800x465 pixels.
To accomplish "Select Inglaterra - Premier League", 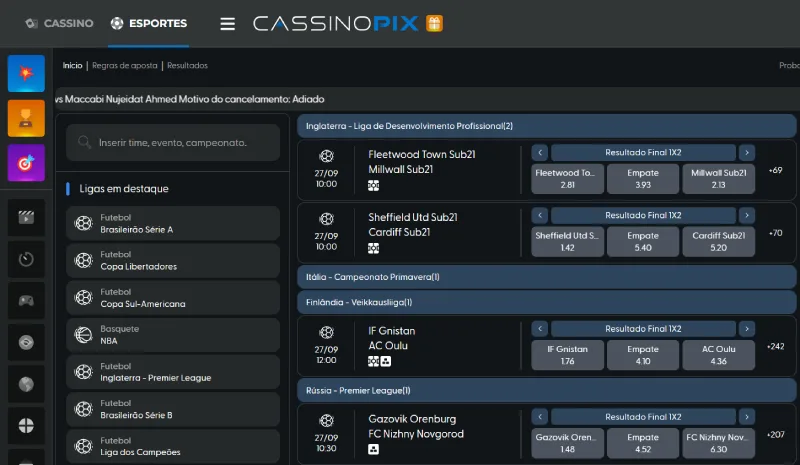I will [x=173, y=372].
